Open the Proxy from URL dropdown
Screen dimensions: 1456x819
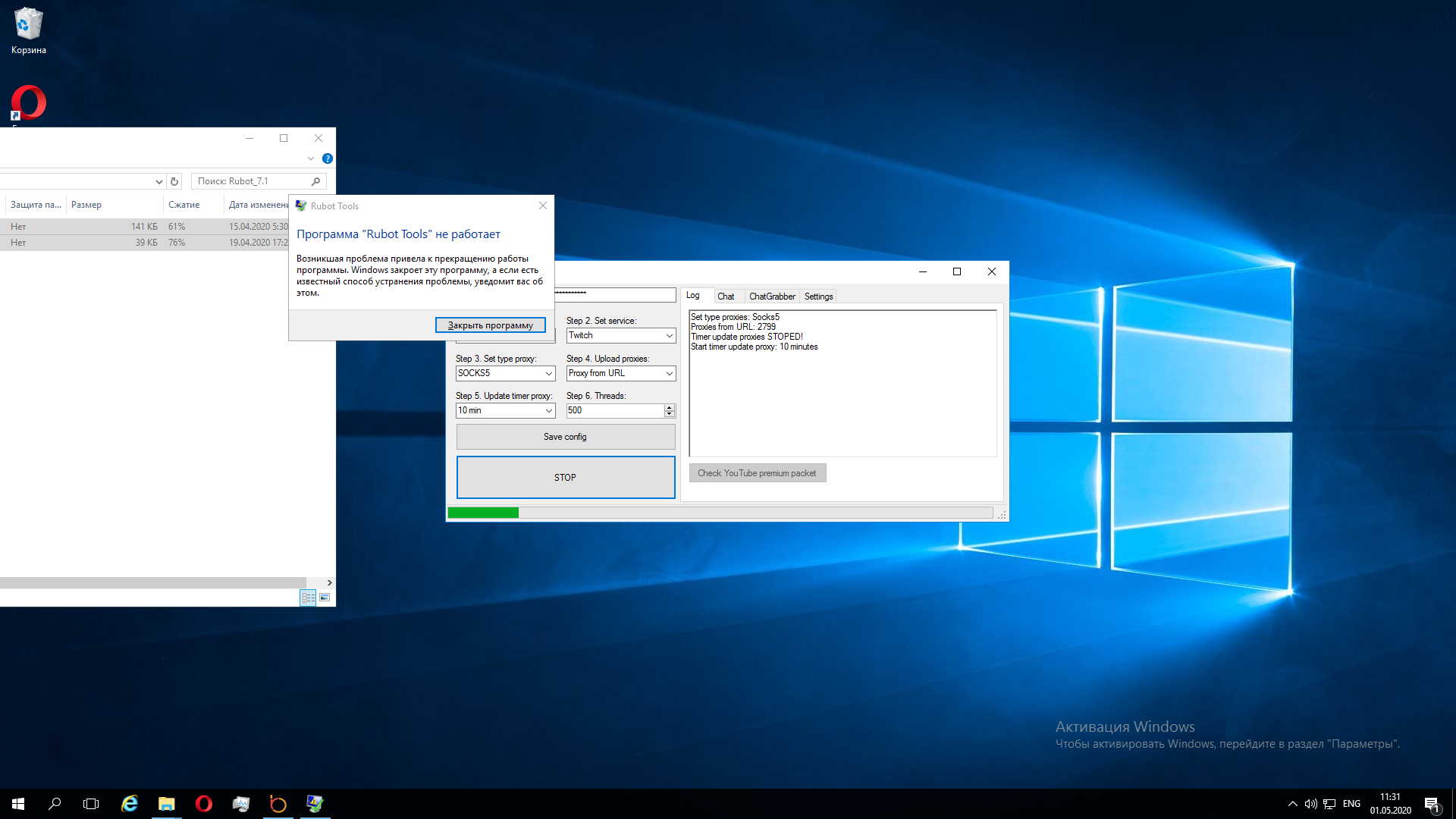tap(669, 373)
